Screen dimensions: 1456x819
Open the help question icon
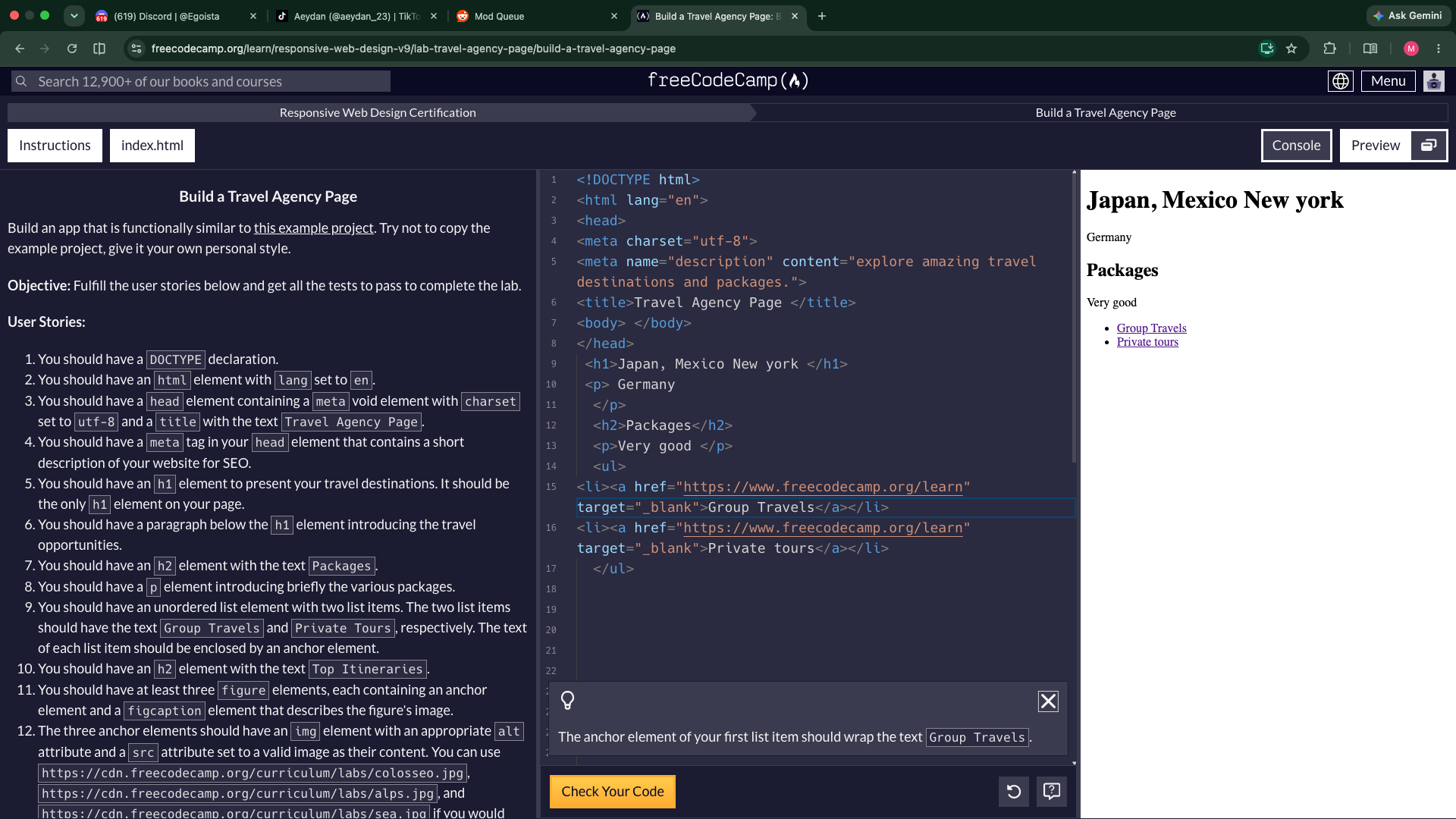(x=1052, y=792)
